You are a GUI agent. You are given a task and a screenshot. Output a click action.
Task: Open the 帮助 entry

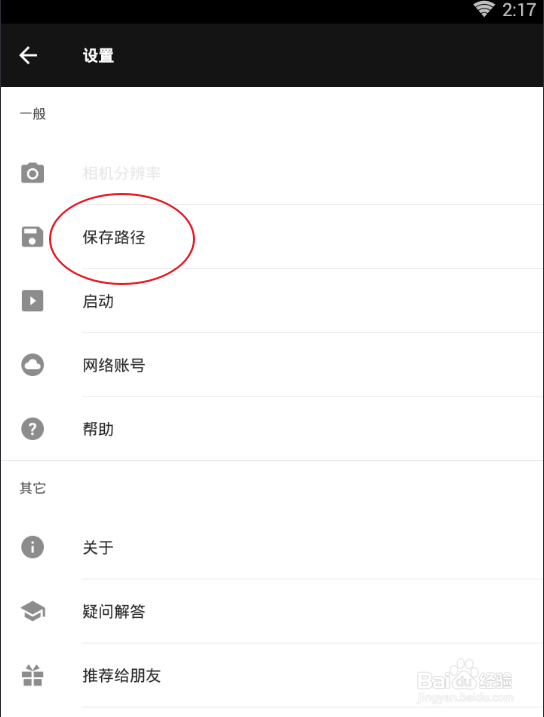point(272,429)
